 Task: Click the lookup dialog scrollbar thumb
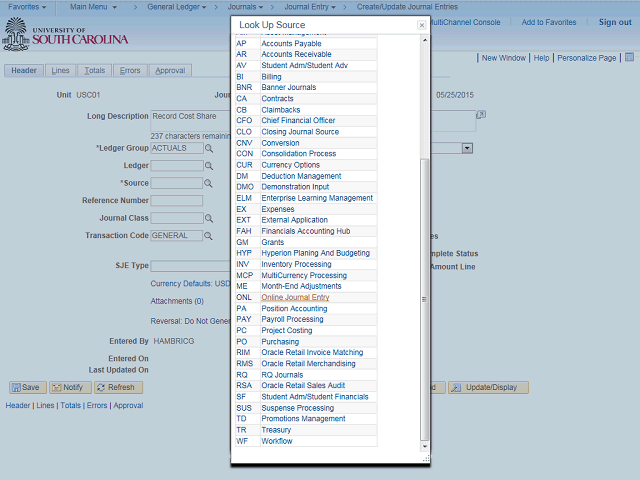pos(424,300)
